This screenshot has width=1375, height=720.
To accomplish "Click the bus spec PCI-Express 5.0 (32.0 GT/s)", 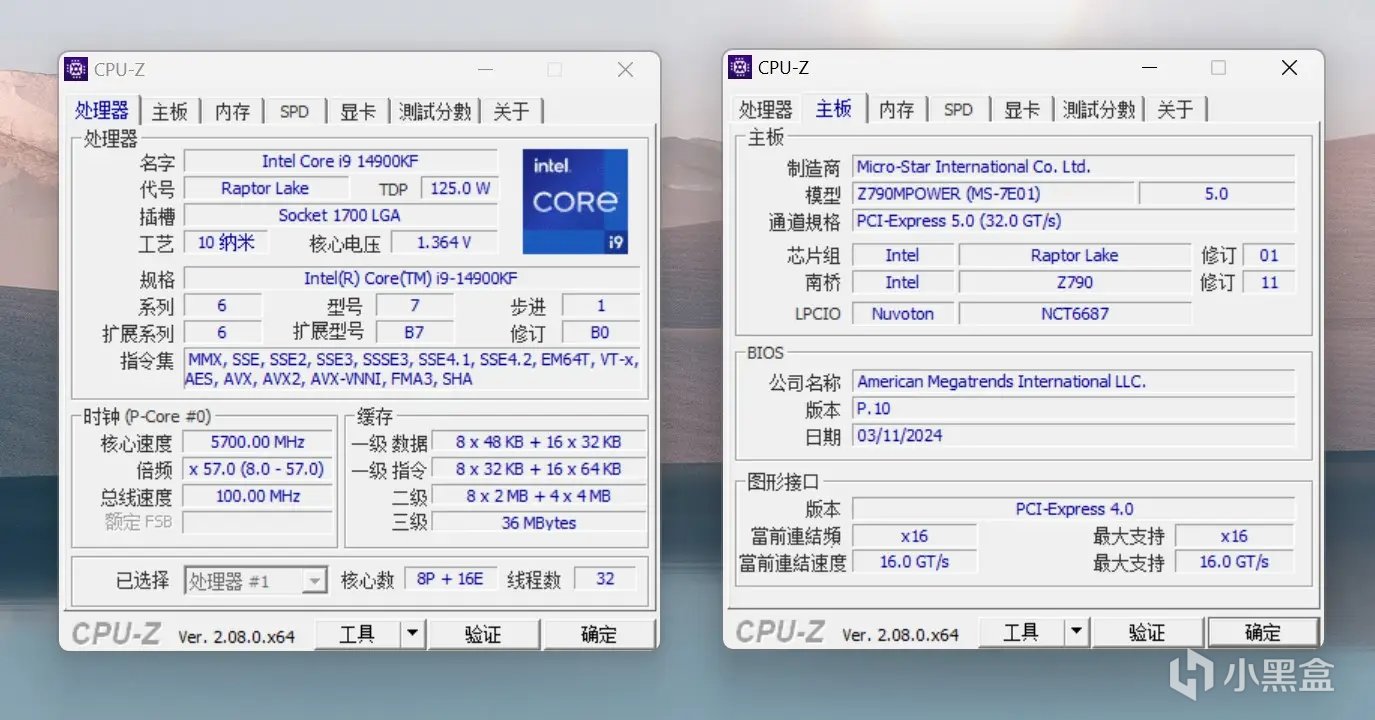I will pos(1073,221).
